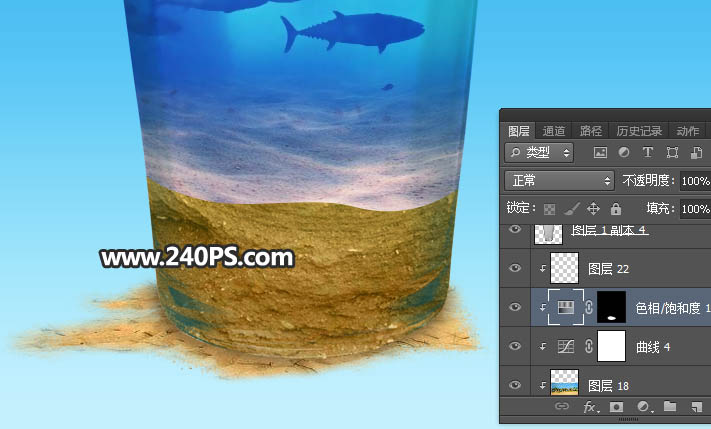Select layer named 曲线 4
The image size is (711, 429).
[653, 347]
